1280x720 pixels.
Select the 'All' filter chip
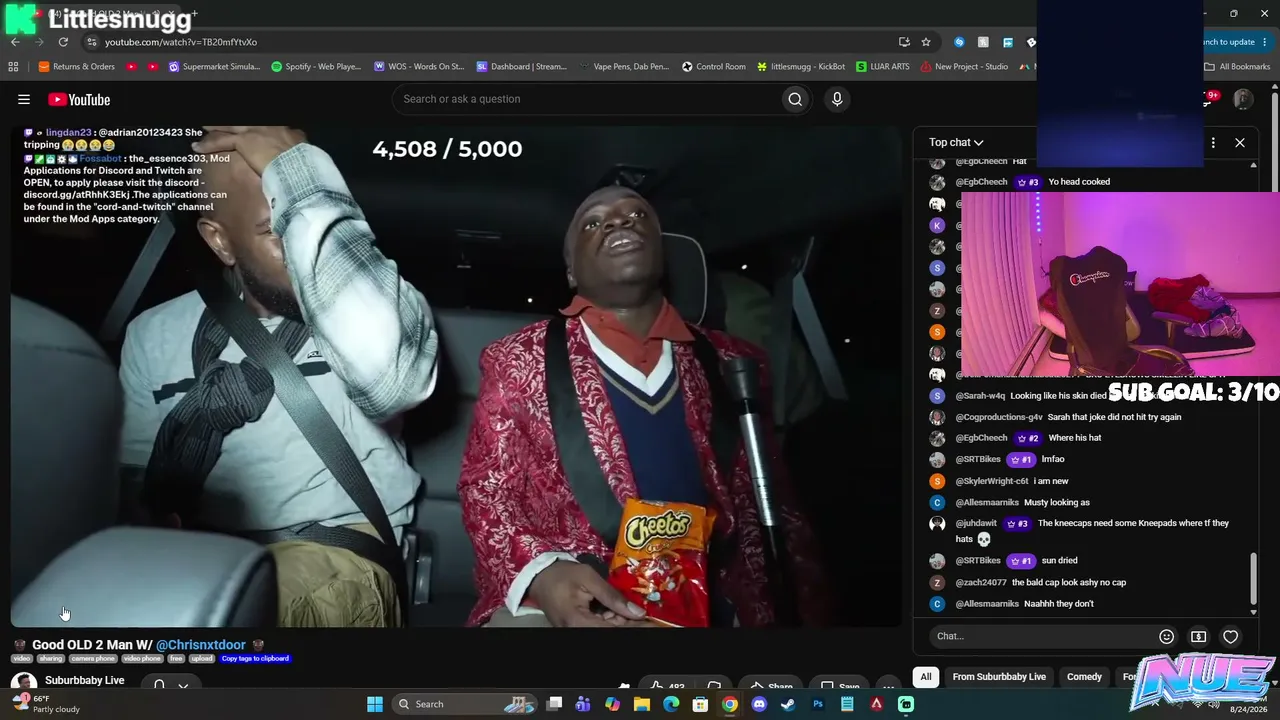(926, 677)
